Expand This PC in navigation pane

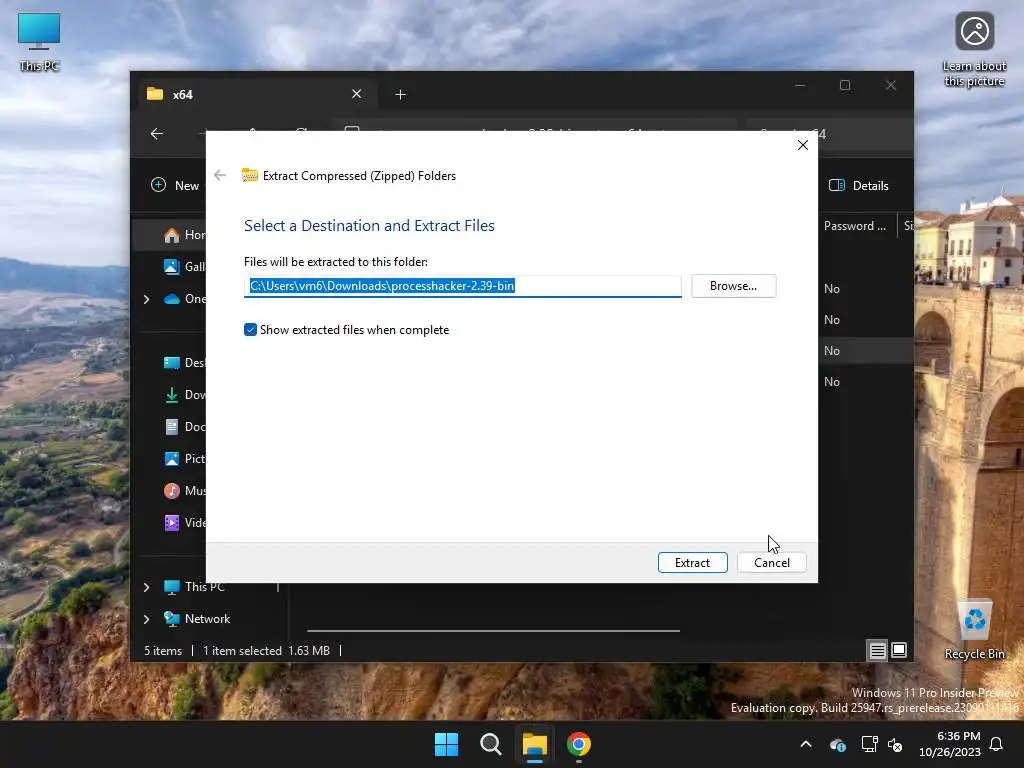tap(146, 587)
